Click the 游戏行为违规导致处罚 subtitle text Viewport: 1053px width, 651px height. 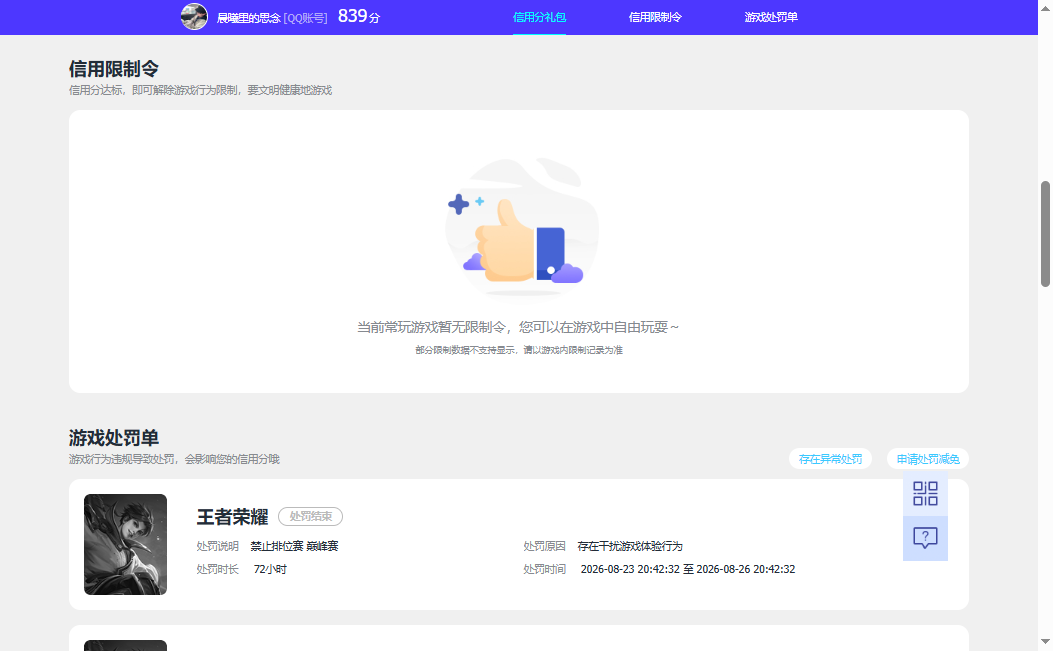[174, 459]
